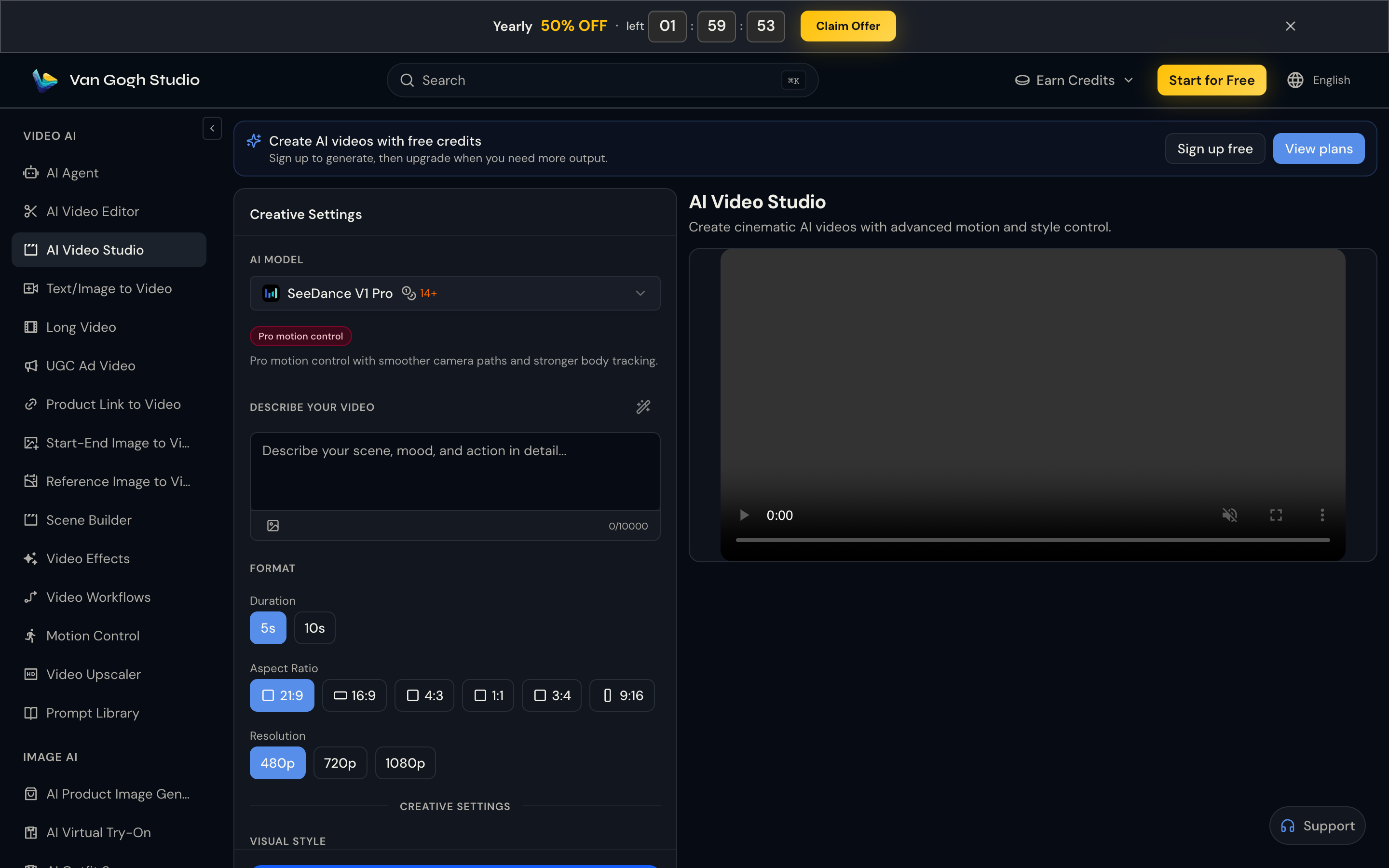Play the preview video

(744, 515)
